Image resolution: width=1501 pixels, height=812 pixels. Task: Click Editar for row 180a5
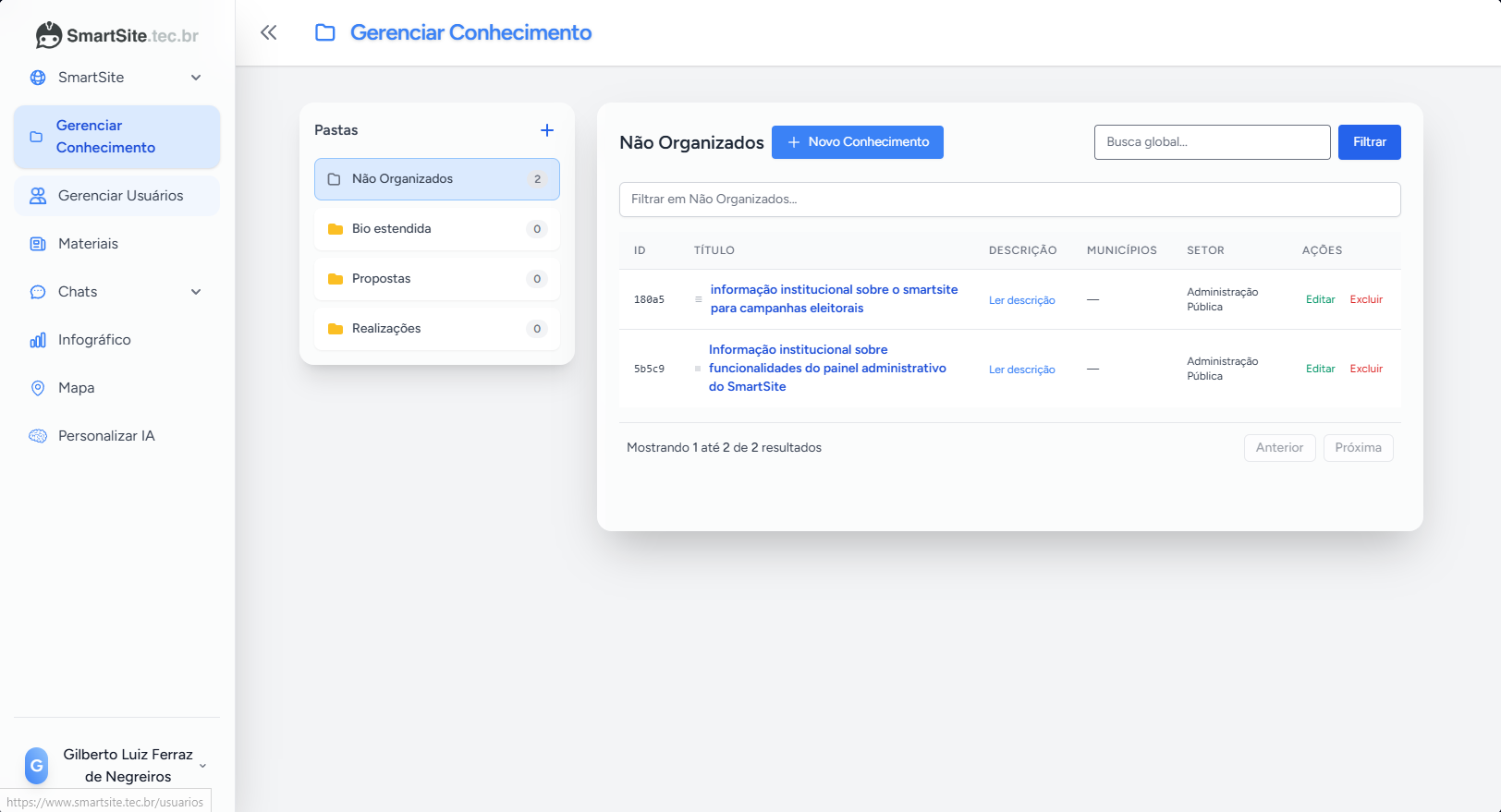[x=1321, y=299]
